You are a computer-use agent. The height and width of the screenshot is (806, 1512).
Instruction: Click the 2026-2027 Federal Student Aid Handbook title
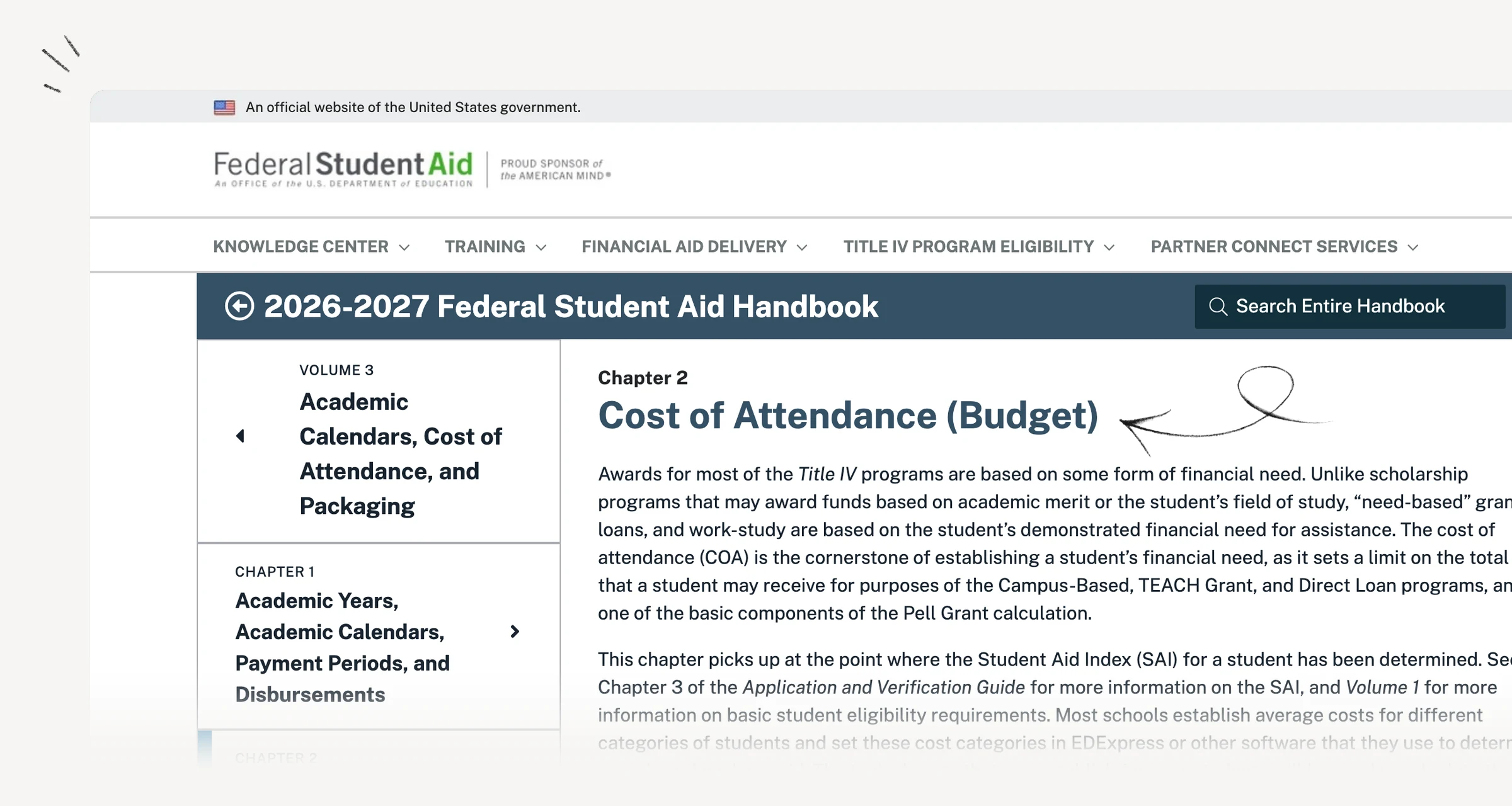click(571, 307)
